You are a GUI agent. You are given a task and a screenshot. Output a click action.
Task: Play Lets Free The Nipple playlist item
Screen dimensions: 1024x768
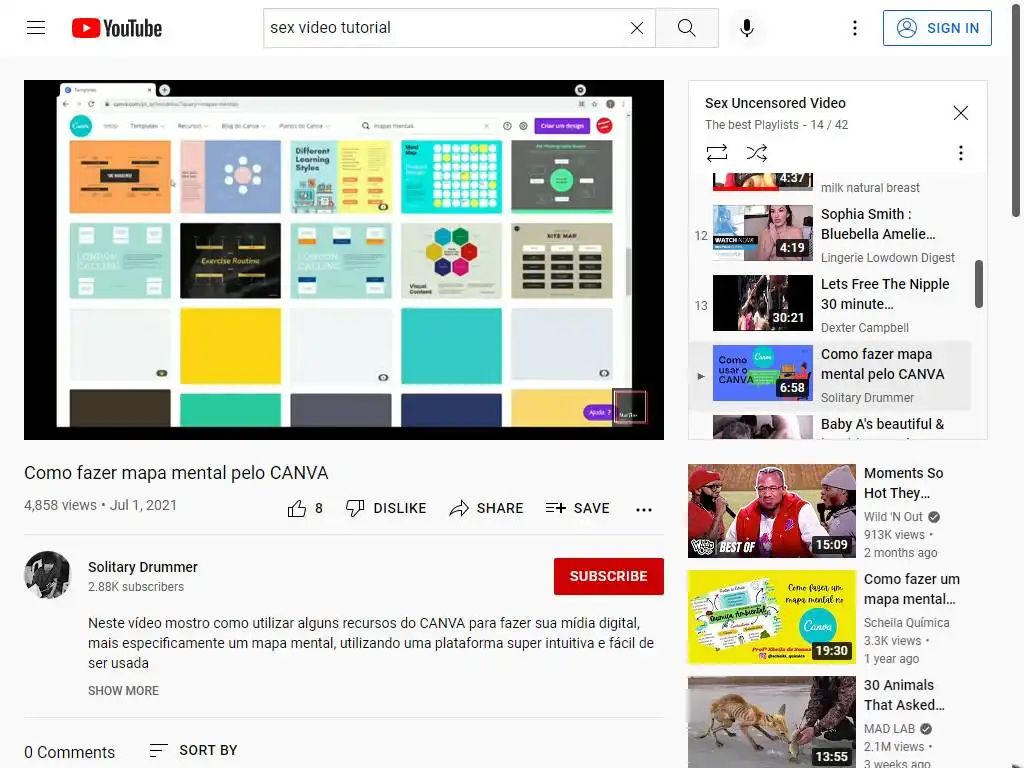tap(831, 305)
